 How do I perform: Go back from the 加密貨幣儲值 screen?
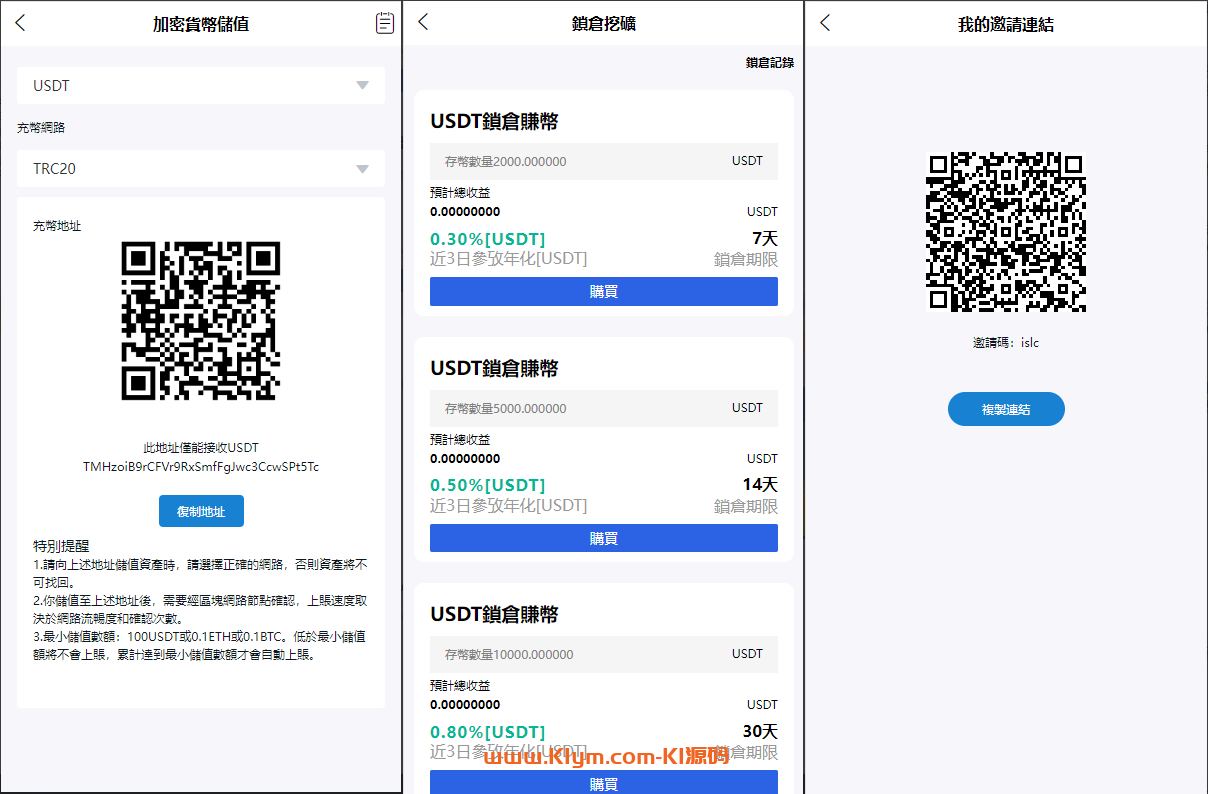[x=21, y=23]
